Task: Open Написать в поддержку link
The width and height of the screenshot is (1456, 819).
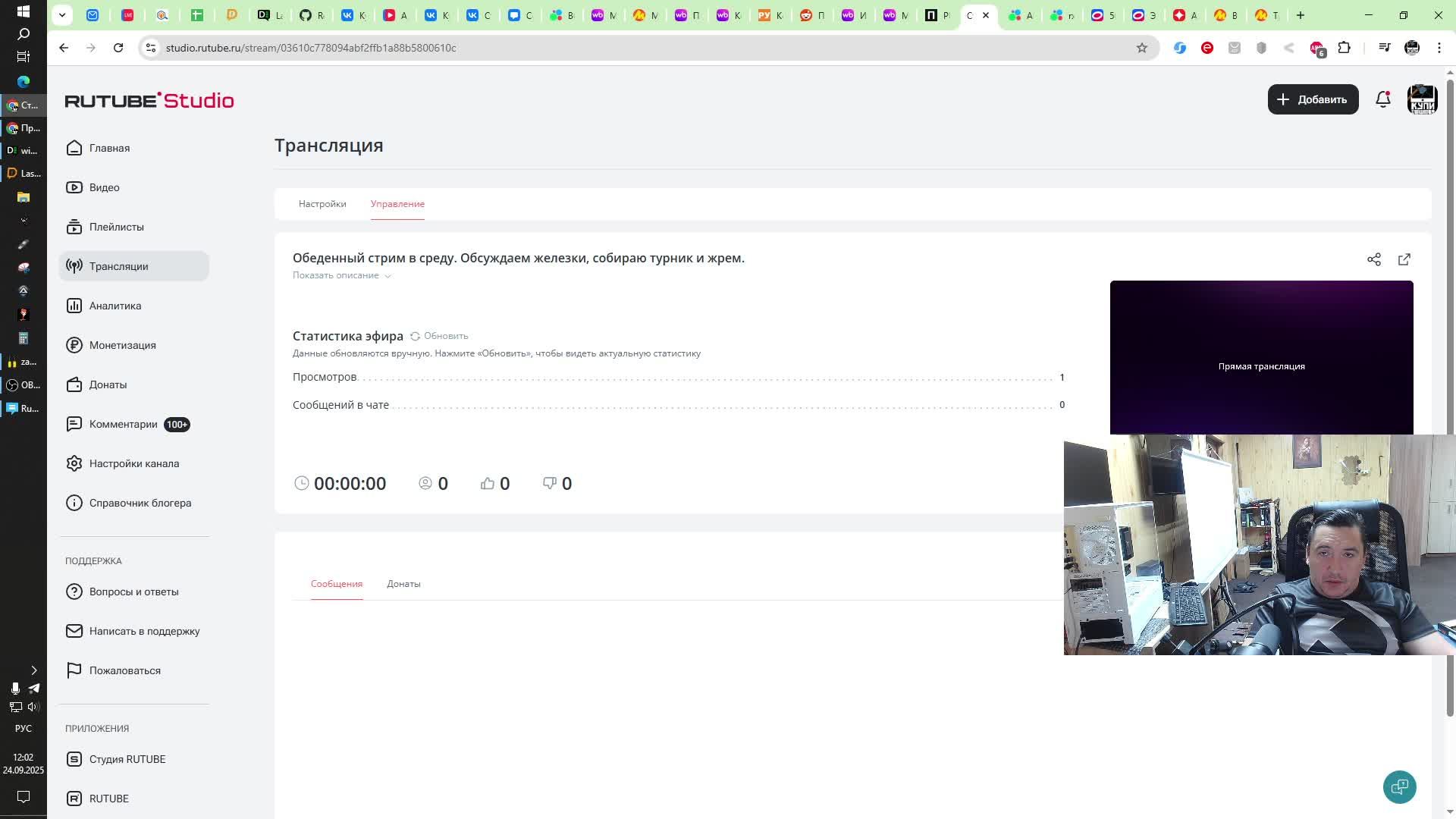Action: click(144, 631)
